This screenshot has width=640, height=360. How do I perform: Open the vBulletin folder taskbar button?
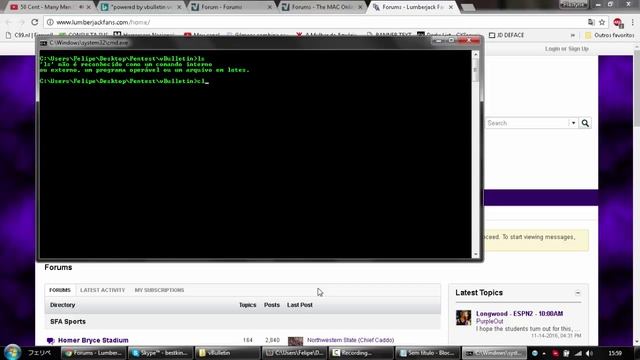(x=227, y=353)
